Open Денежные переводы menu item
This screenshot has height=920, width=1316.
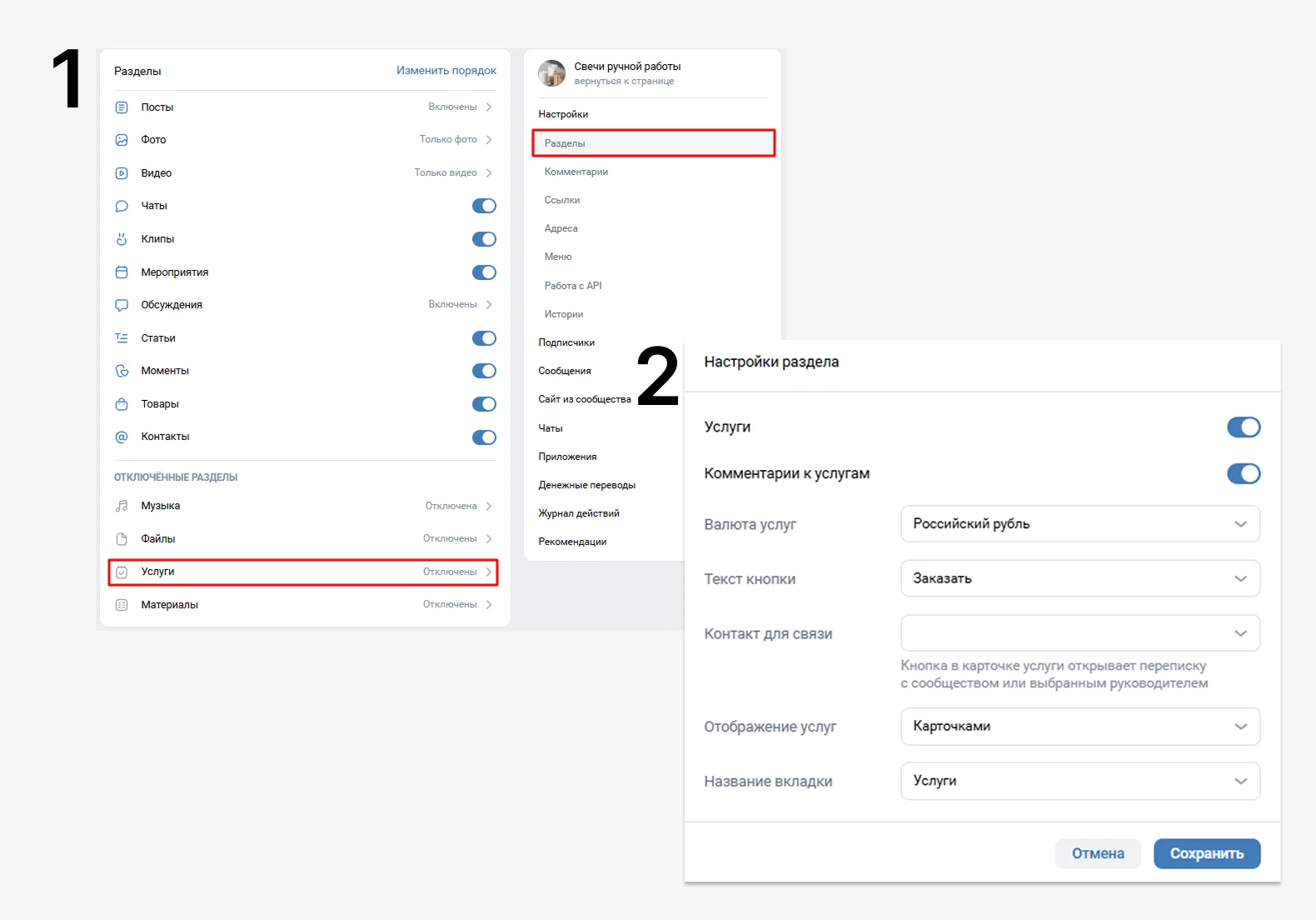tap(587, 485)
